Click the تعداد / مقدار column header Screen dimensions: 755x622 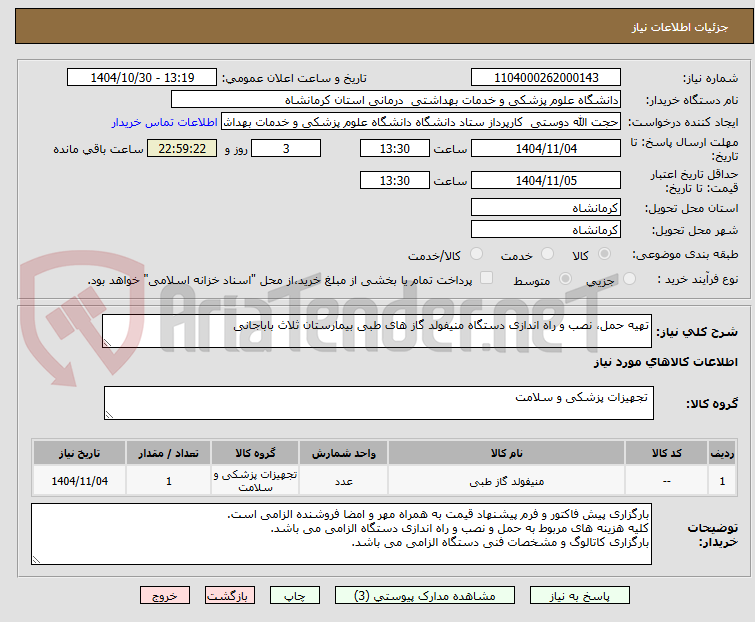(169, 453)
